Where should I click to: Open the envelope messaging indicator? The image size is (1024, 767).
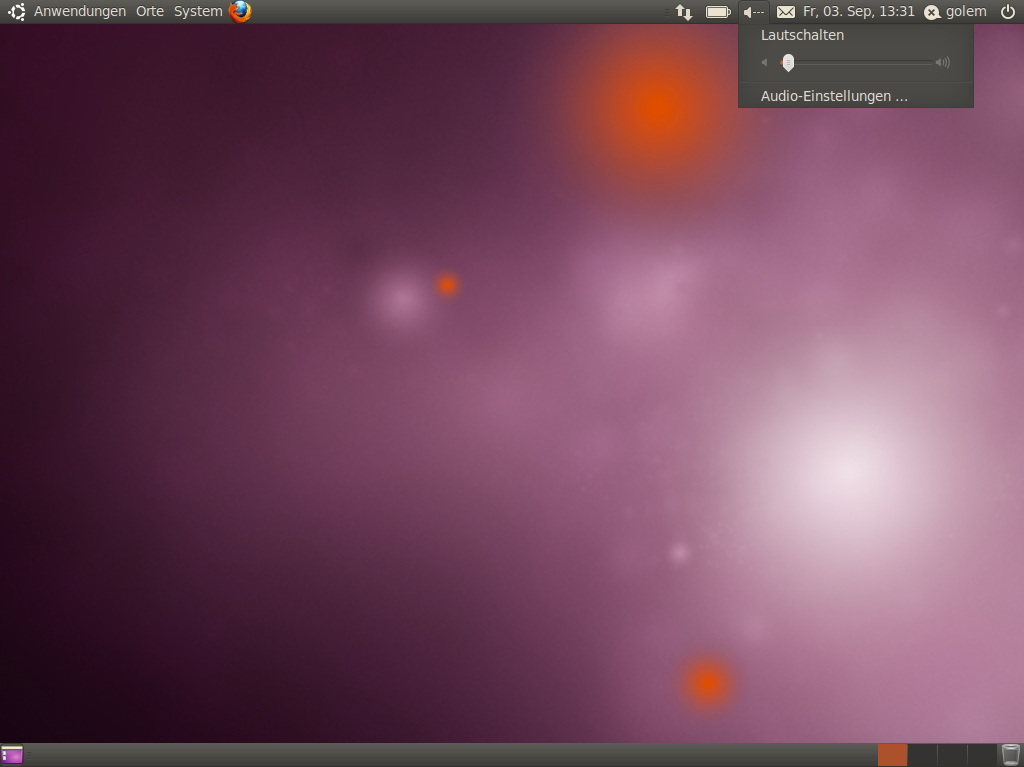click(786, 12)
